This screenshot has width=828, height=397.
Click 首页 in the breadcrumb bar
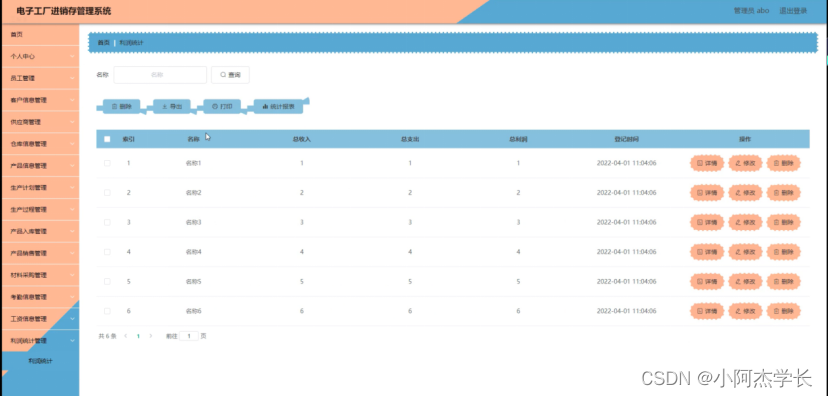[104, 43]
